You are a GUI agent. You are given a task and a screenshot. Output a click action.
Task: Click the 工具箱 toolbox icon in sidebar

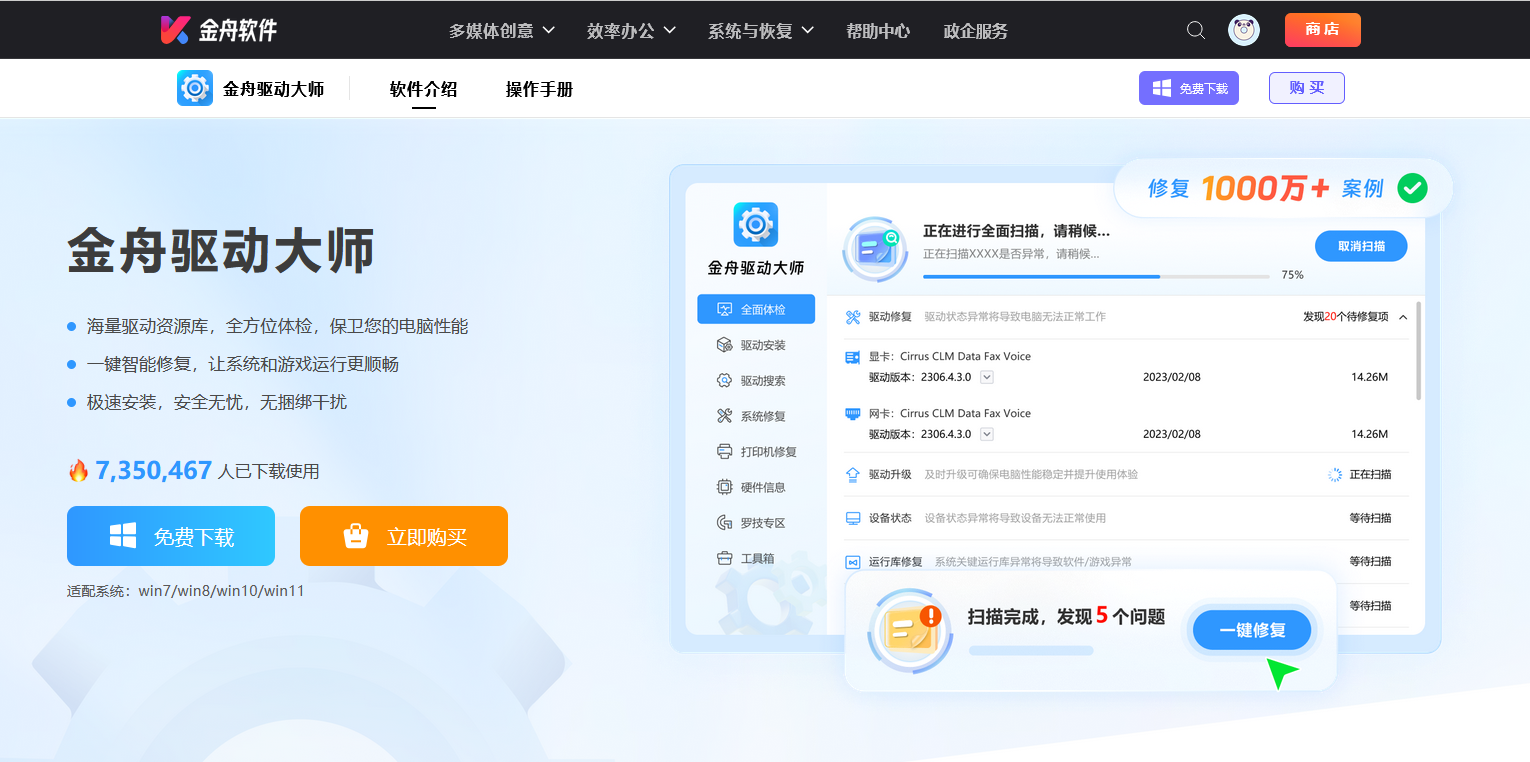click(725, 558)
